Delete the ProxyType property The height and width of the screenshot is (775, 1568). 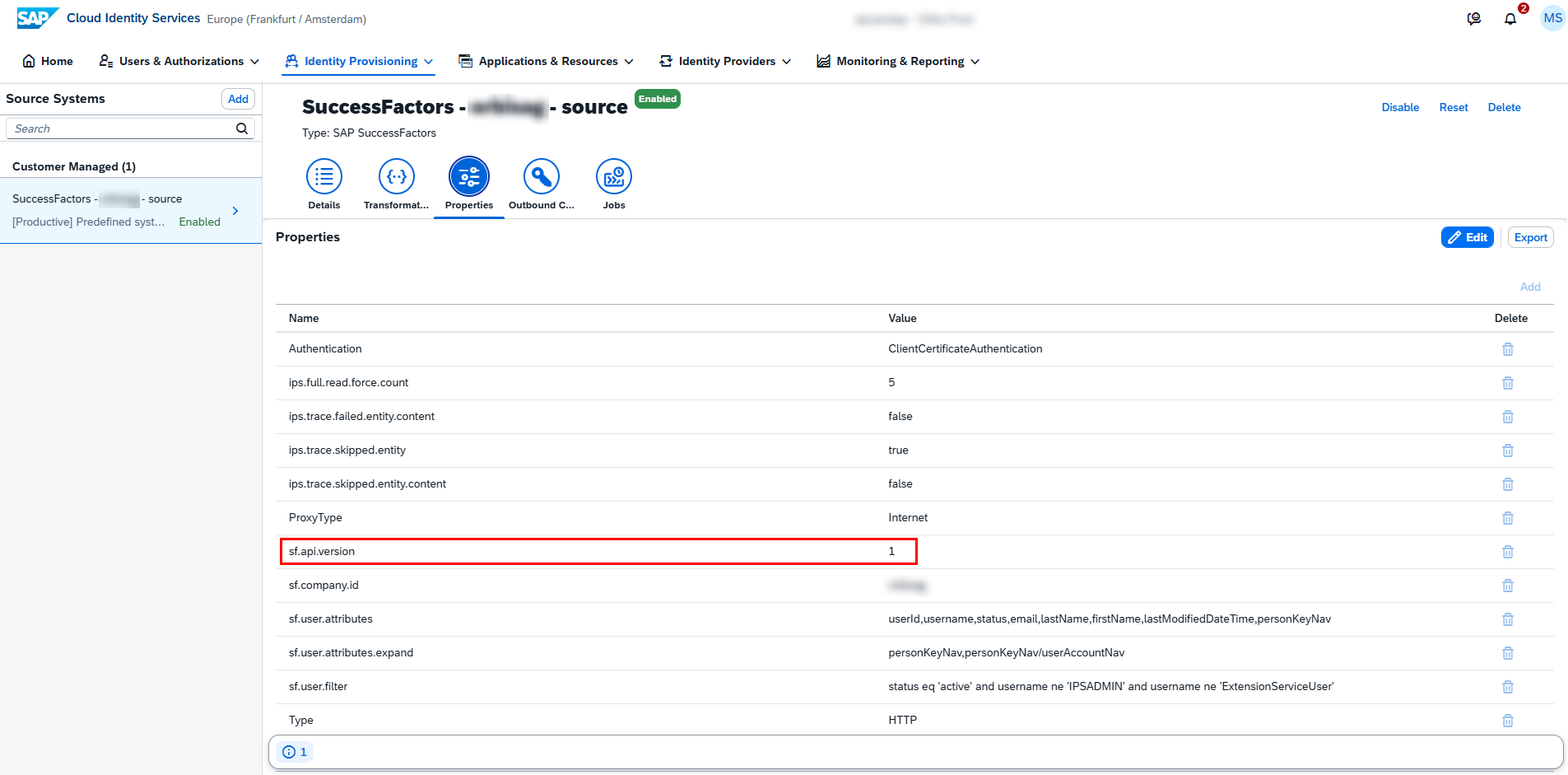(1508, 518)
